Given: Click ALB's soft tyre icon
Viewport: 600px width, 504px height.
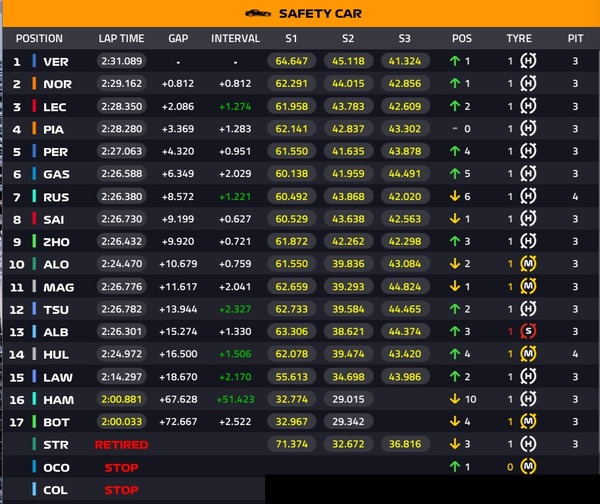Looking at the screenshot, I should (529, 331).
